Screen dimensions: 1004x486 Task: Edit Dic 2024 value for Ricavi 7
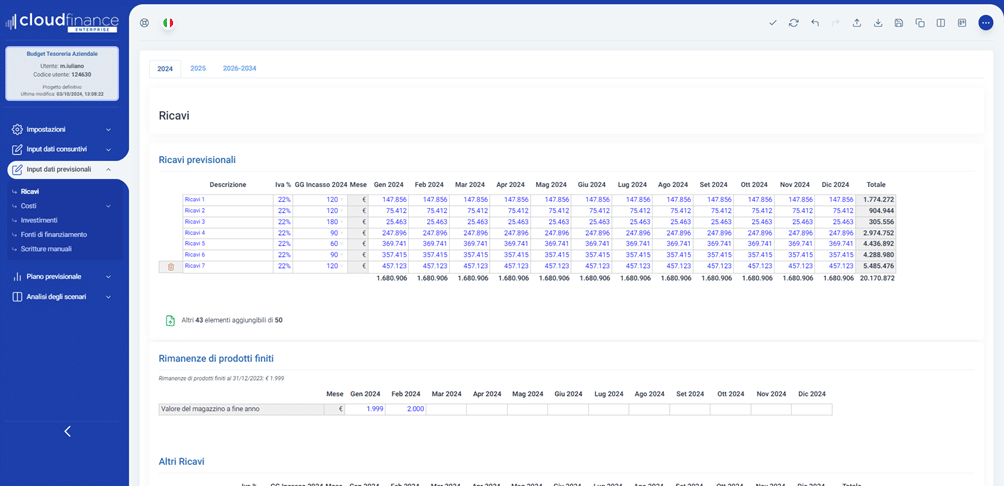[x=834, y=266]
